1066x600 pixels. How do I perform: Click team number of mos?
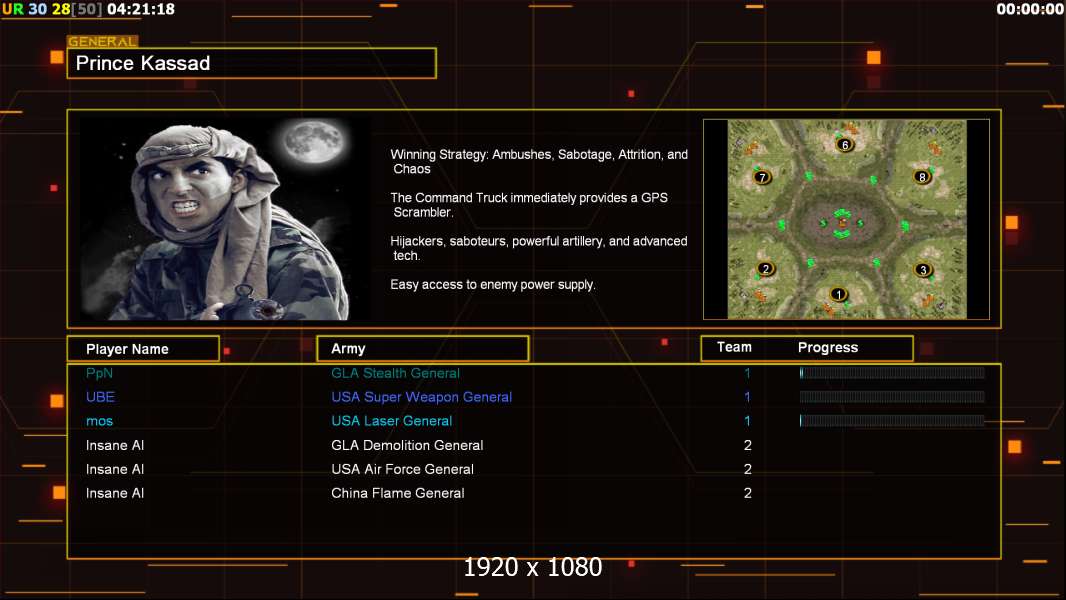click(747, 421)
